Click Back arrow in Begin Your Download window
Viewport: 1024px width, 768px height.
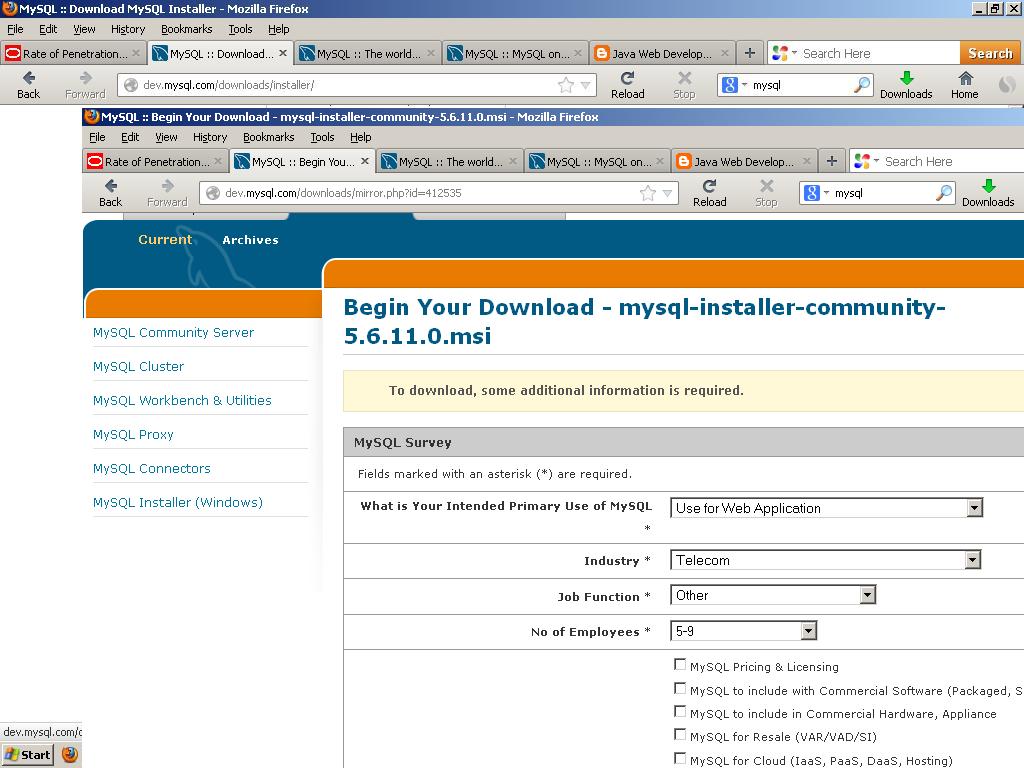(110, 186)
